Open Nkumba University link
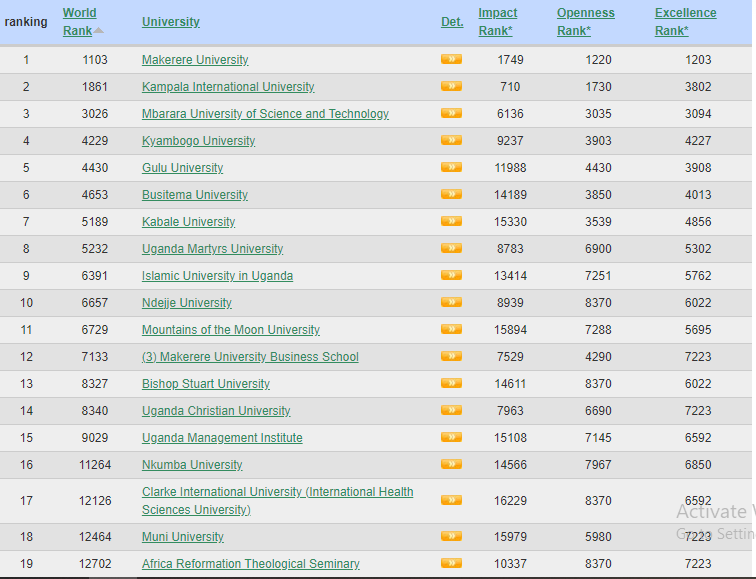756x579 pixels. 192,465
